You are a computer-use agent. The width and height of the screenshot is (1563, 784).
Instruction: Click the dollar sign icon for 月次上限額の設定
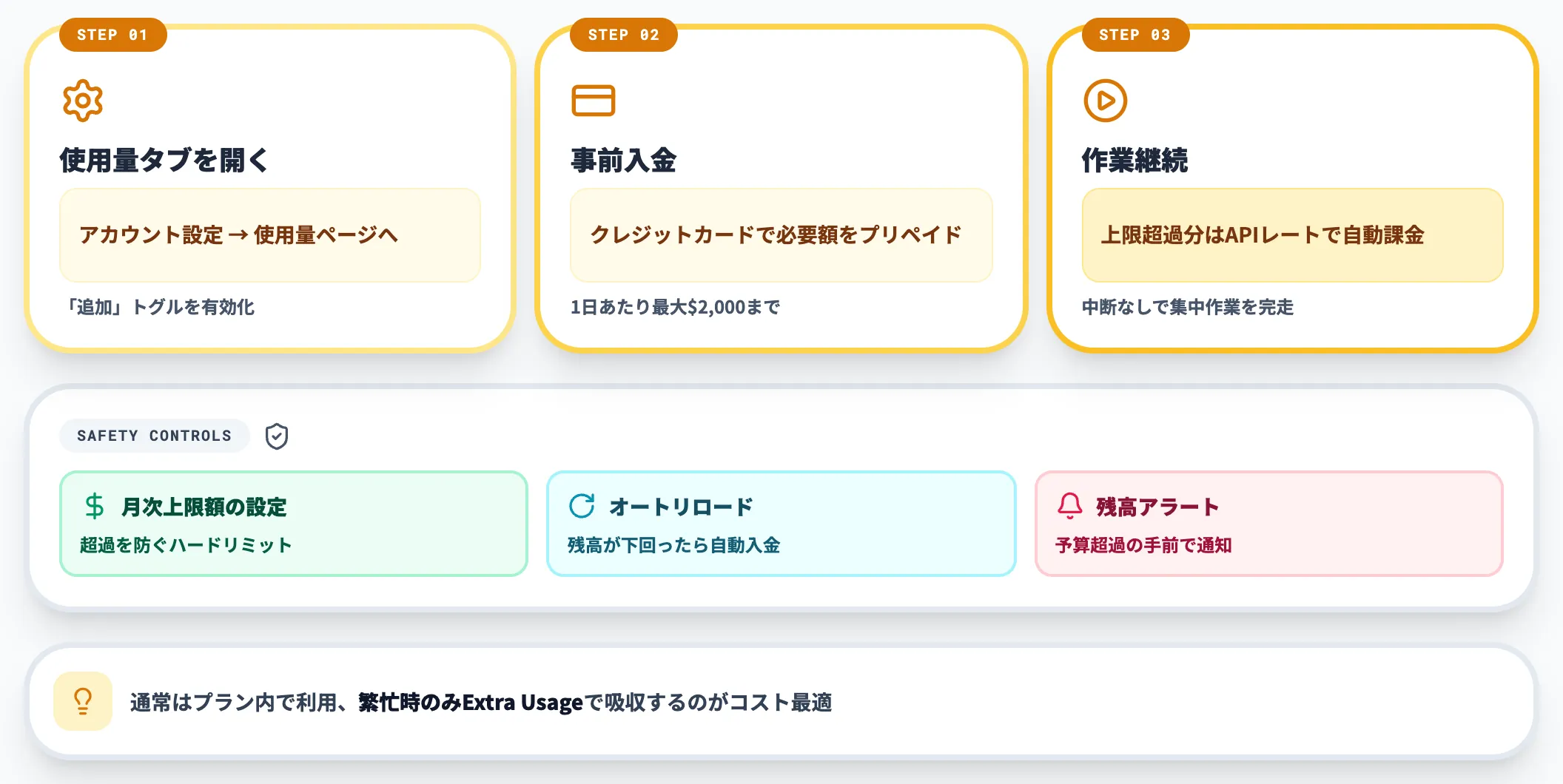click(95, 507)
